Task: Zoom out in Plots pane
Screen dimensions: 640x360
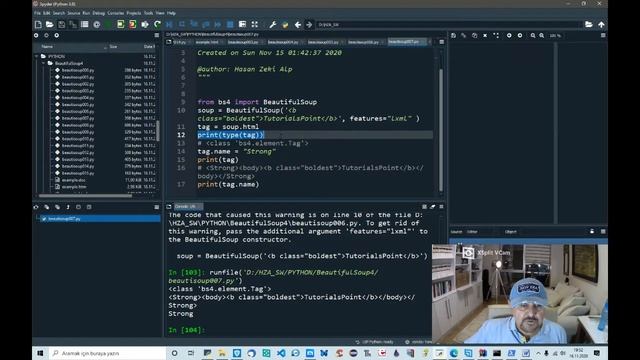Action: tap(533, 36)
